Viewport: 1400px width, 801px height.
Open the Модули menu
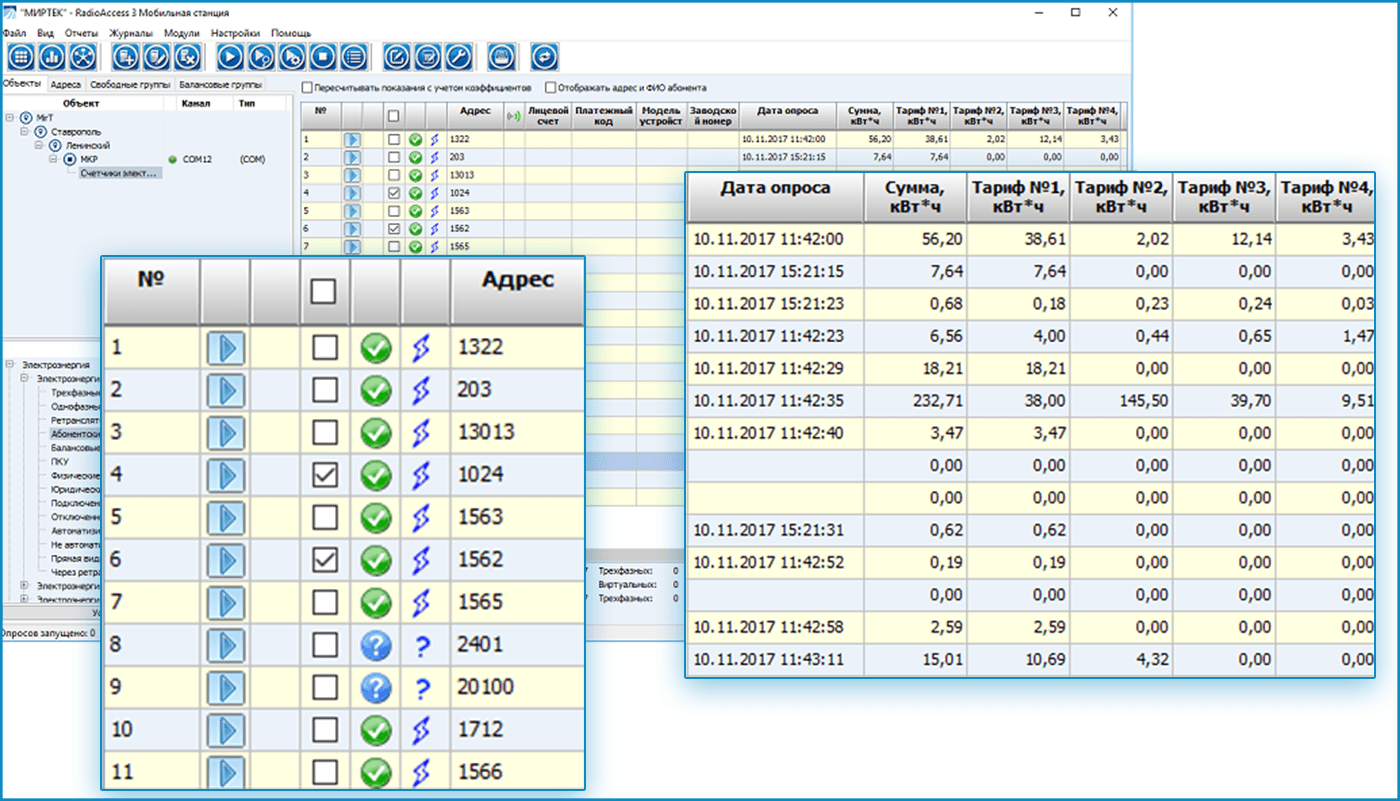click(181, 33)
